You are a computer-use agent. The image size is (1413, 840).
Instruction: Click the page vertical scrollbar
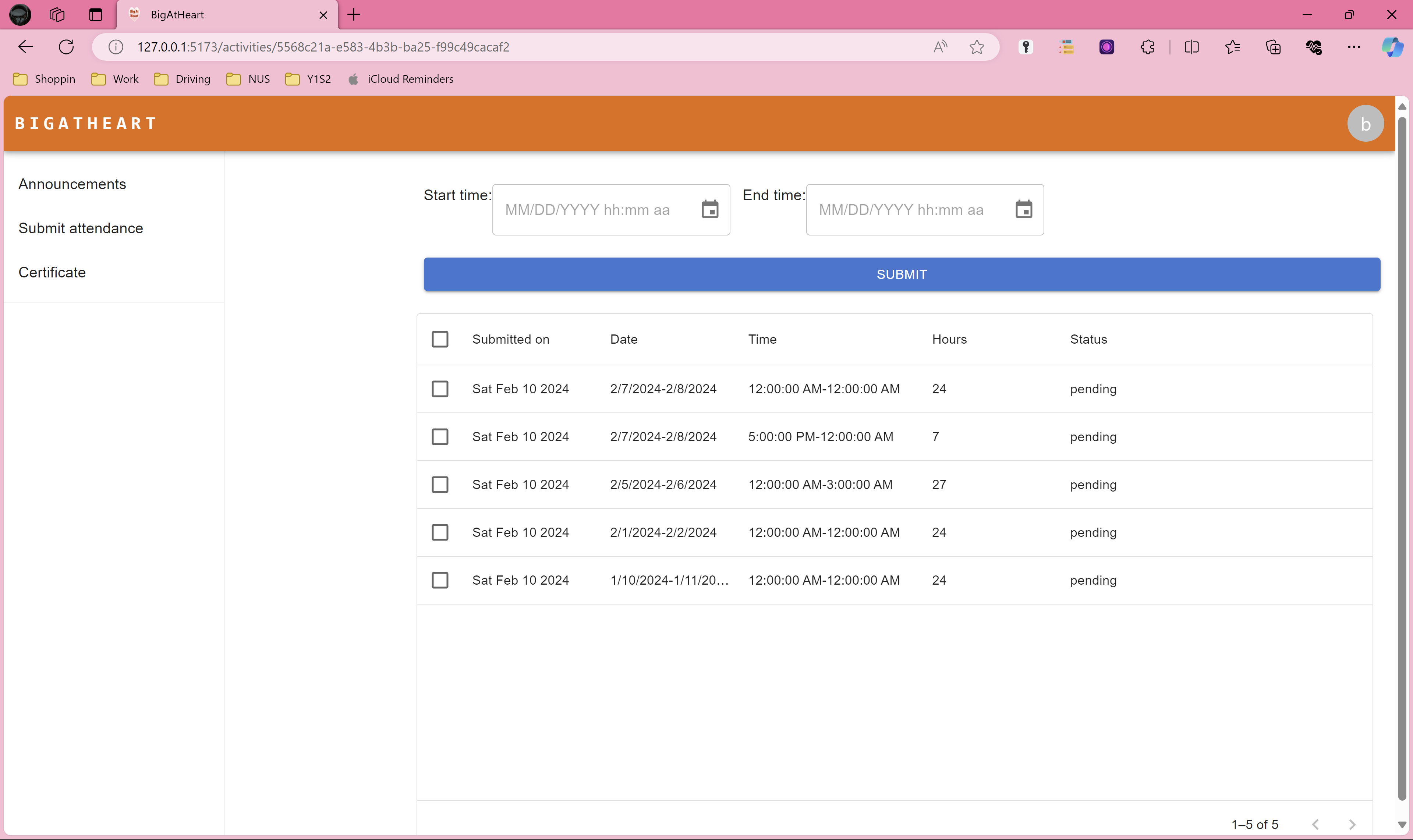click(1402, 453)
